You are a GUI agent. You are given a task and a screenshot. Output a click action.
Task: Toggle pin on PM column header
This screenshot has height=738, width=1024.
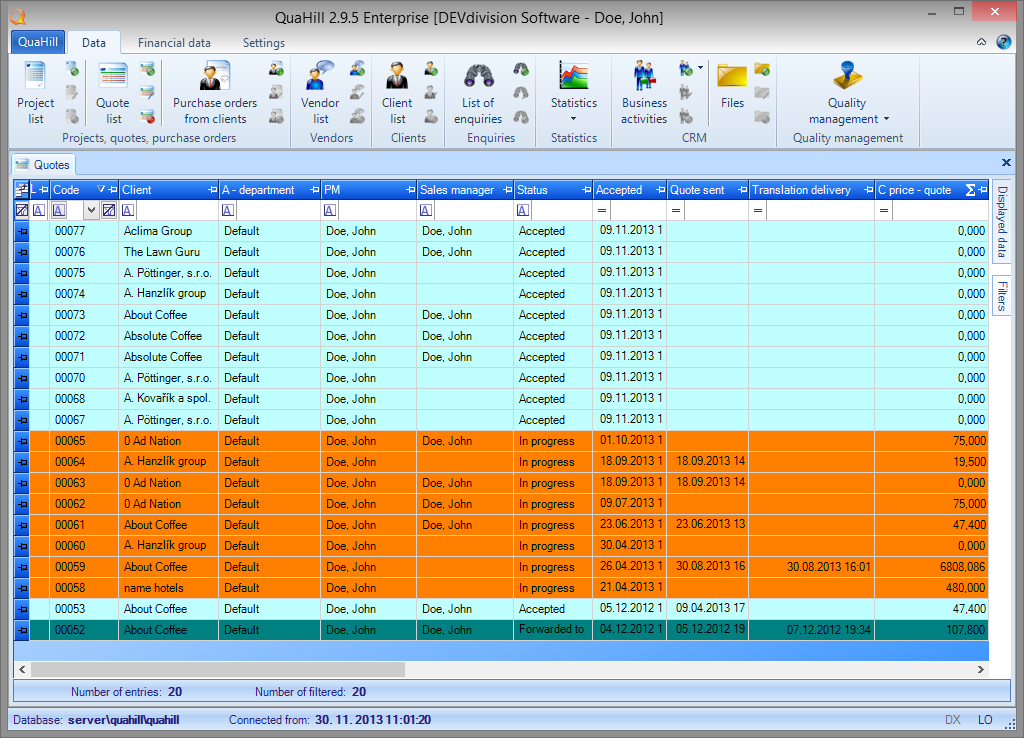pos(410,190)
